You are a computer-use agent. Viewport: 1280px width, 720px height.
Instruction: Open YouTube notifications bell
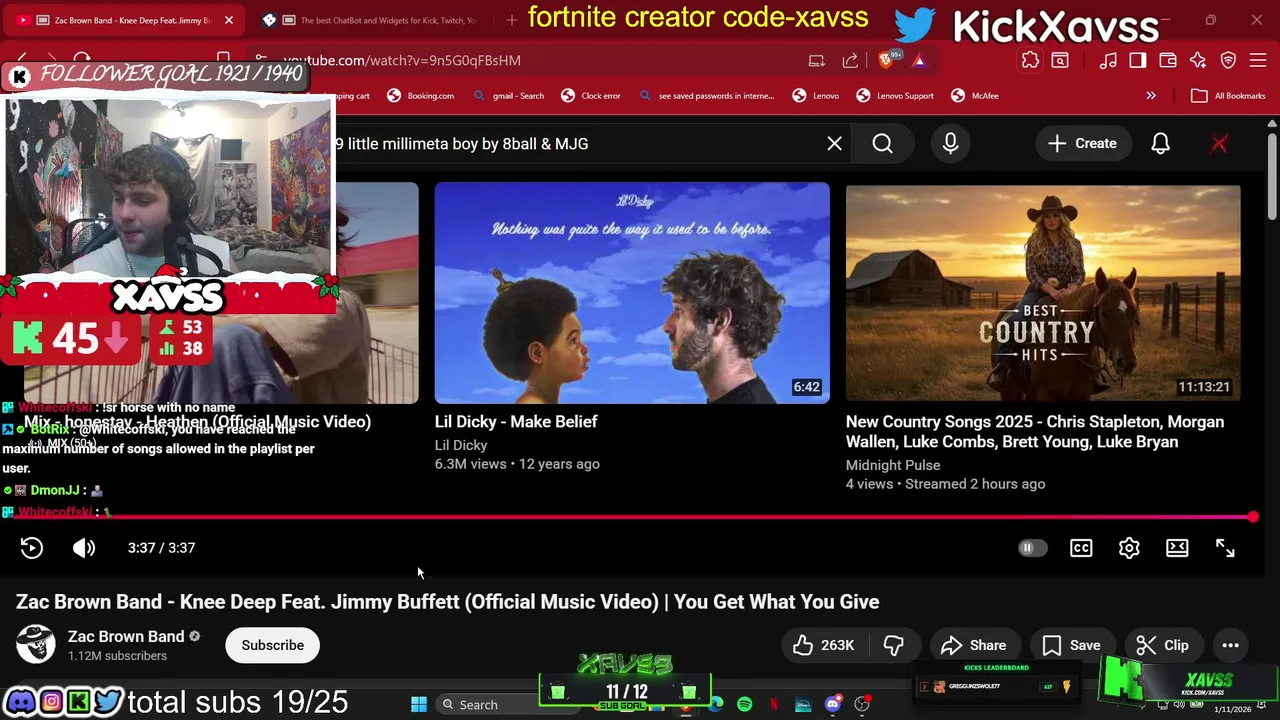(1160, 143)
